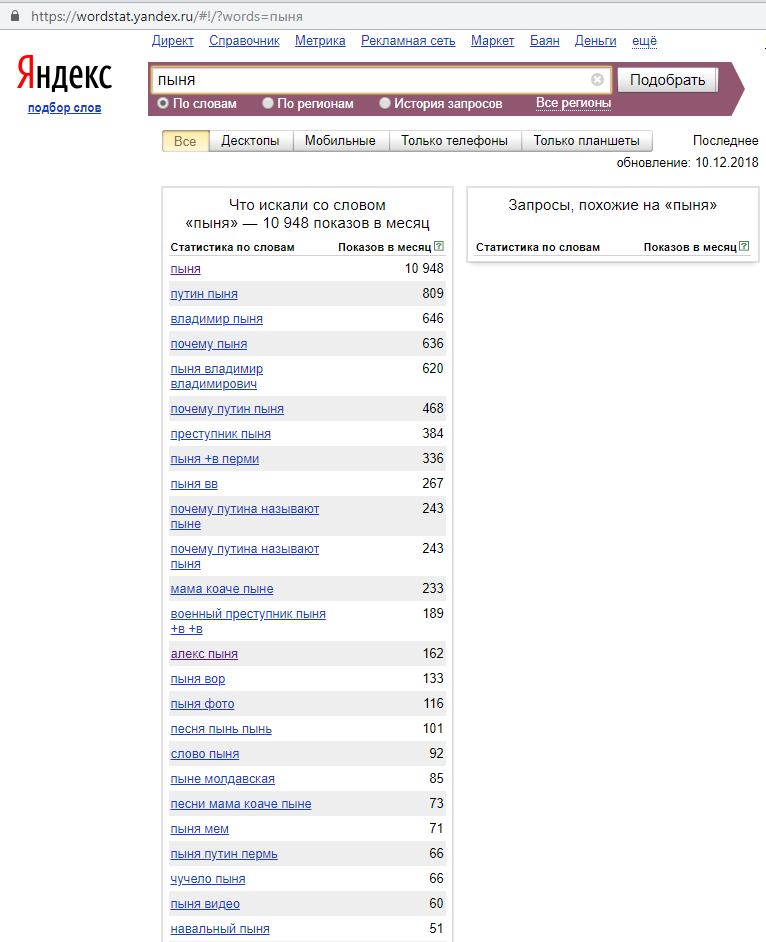Open the 'песни мама коаче пыне' link
This screenshot has height=942, width=766.
[x=241, y=804]
